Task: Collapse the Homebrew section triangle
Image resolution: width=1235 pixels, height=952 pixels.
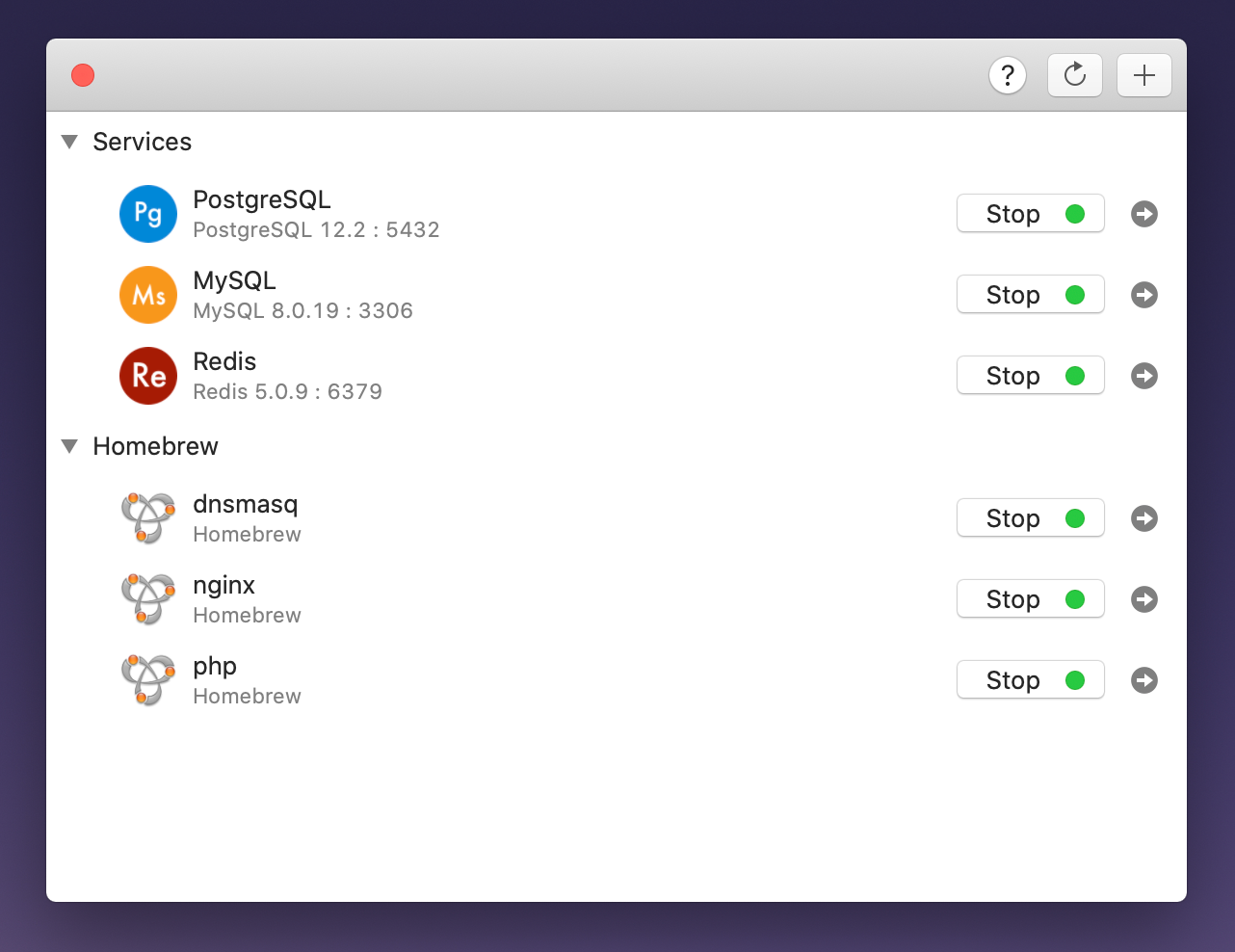Action: click(x=69, y=446)
